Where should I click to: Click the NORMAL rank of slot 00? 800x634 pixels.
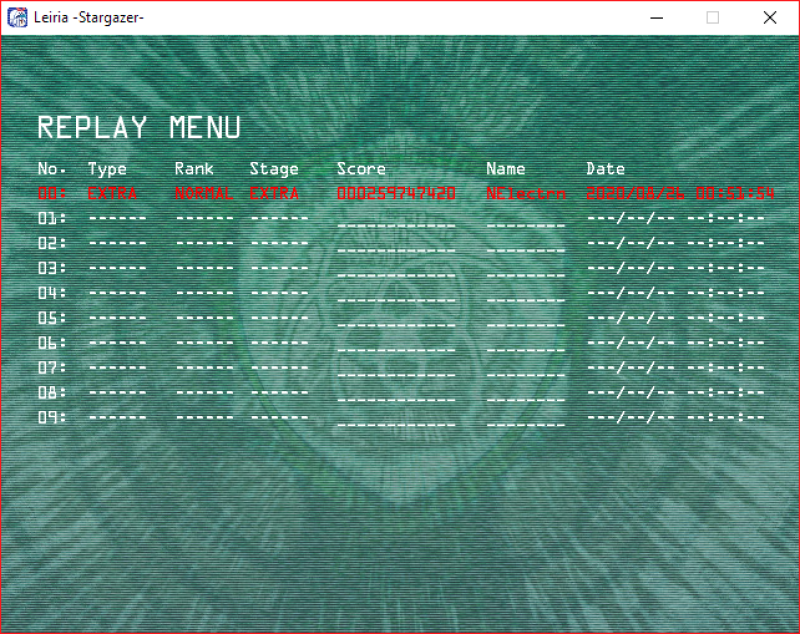tap(204, 193)
